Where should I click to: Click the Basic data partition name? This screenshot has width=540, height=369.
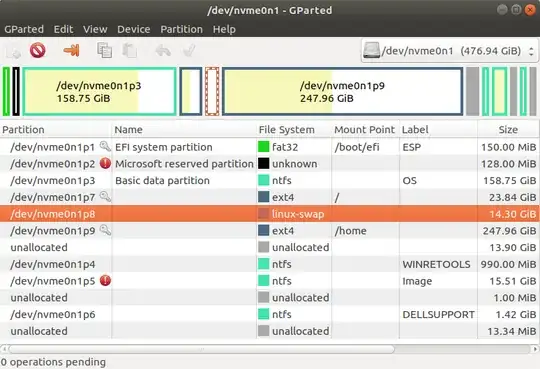coord(162,181)
